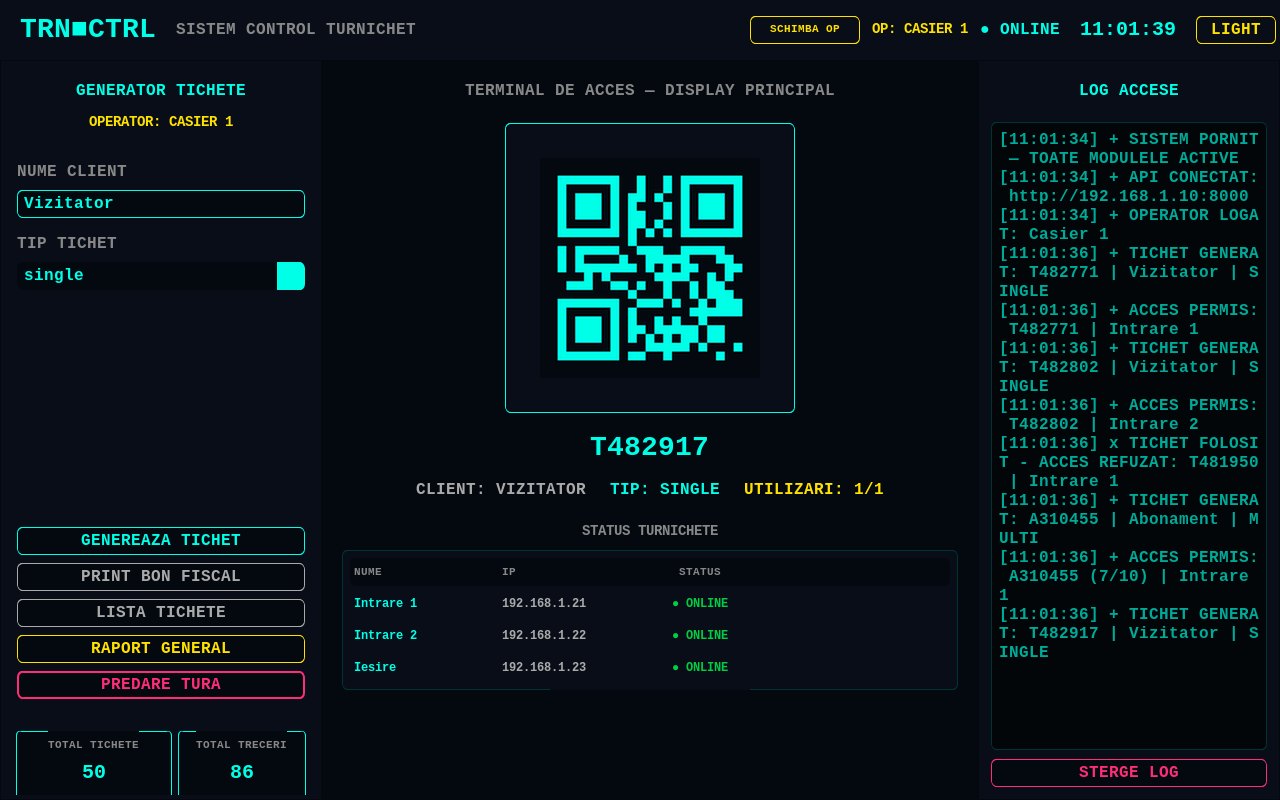
Task: Click IP address 192.168.1.23
Action: [544, 668]
